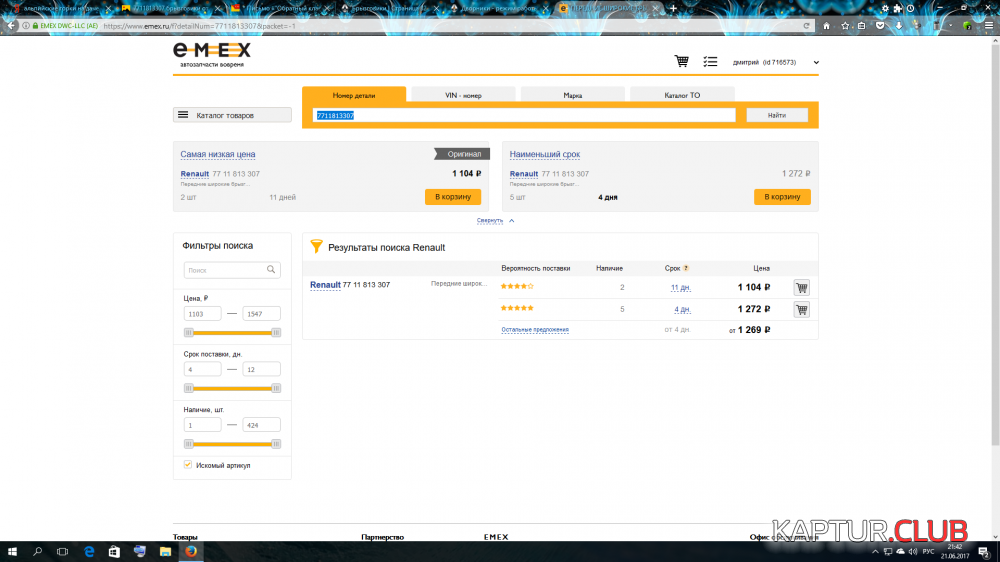Click the maximum delivery days field 12

(x=261, y=369)
